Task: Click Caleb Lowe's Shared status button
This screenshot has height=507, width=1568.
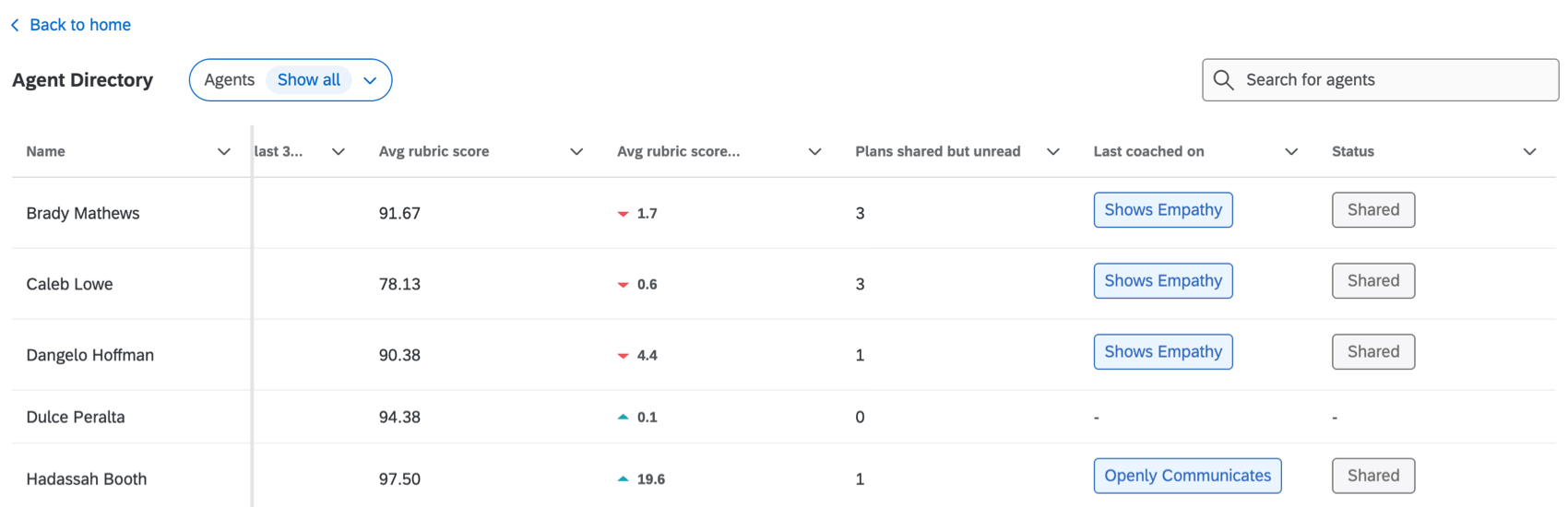Action: [1372, 281]
